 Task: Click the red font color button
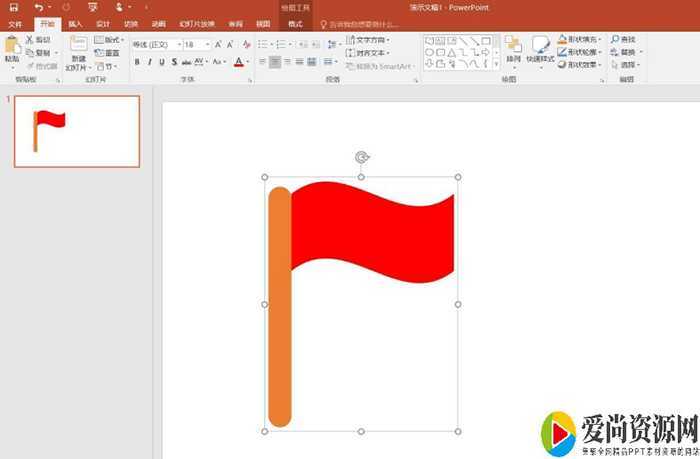click(238, 62)
